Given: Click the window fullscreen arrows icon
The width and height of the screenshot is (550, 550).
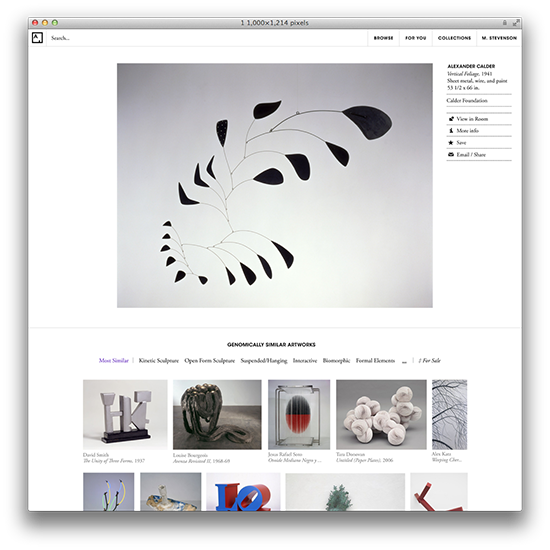Looking at the screenshot, I should click(x=516, y=23).
